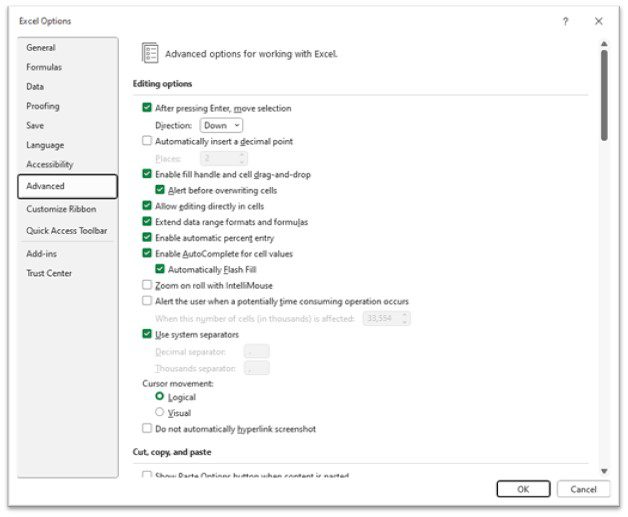
Task: Open Quick Access Toolbar settings
Action: (x=66, y=231)
